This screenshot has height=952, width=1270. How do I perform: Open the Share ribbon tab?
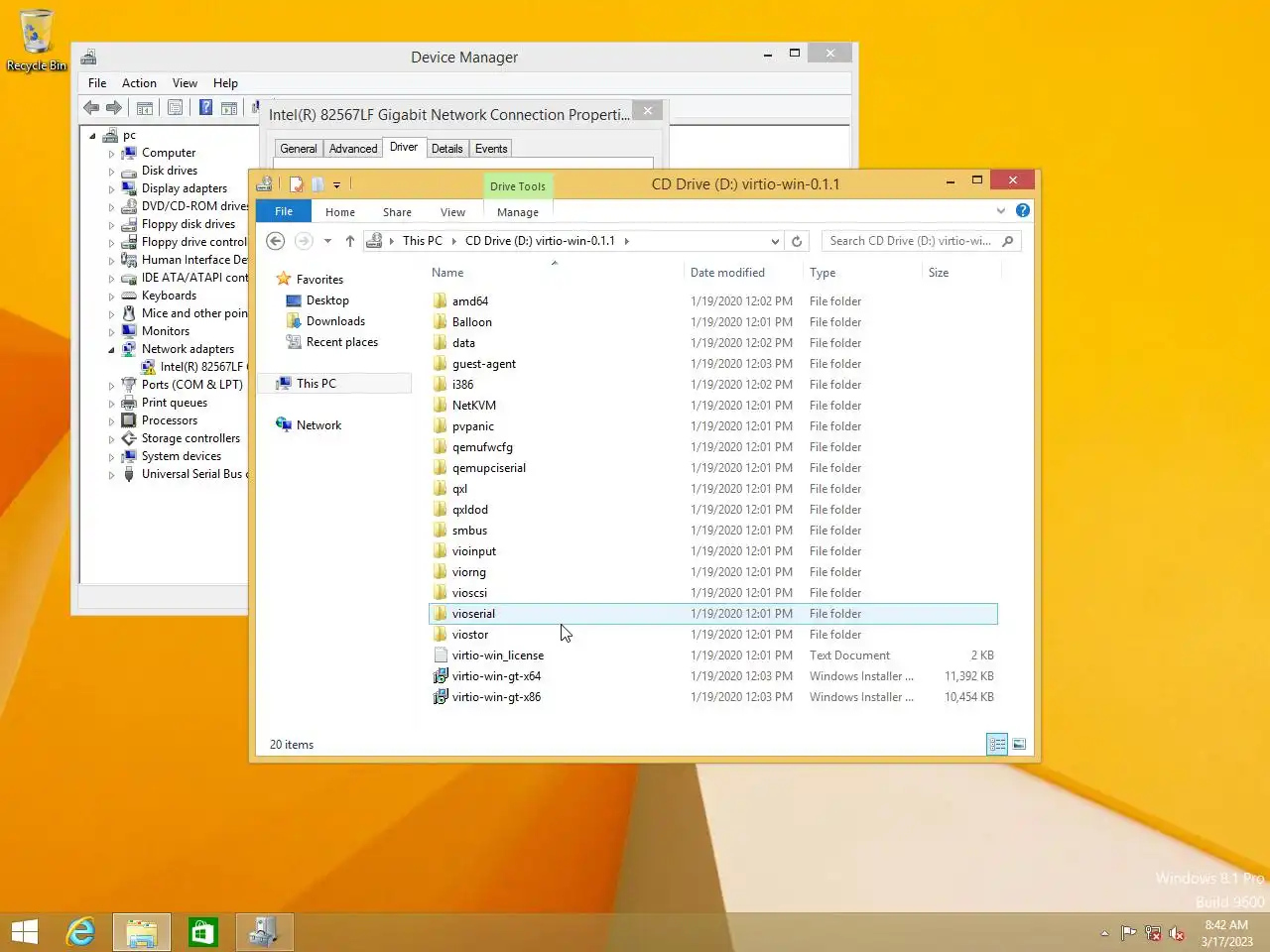point(397,212)
